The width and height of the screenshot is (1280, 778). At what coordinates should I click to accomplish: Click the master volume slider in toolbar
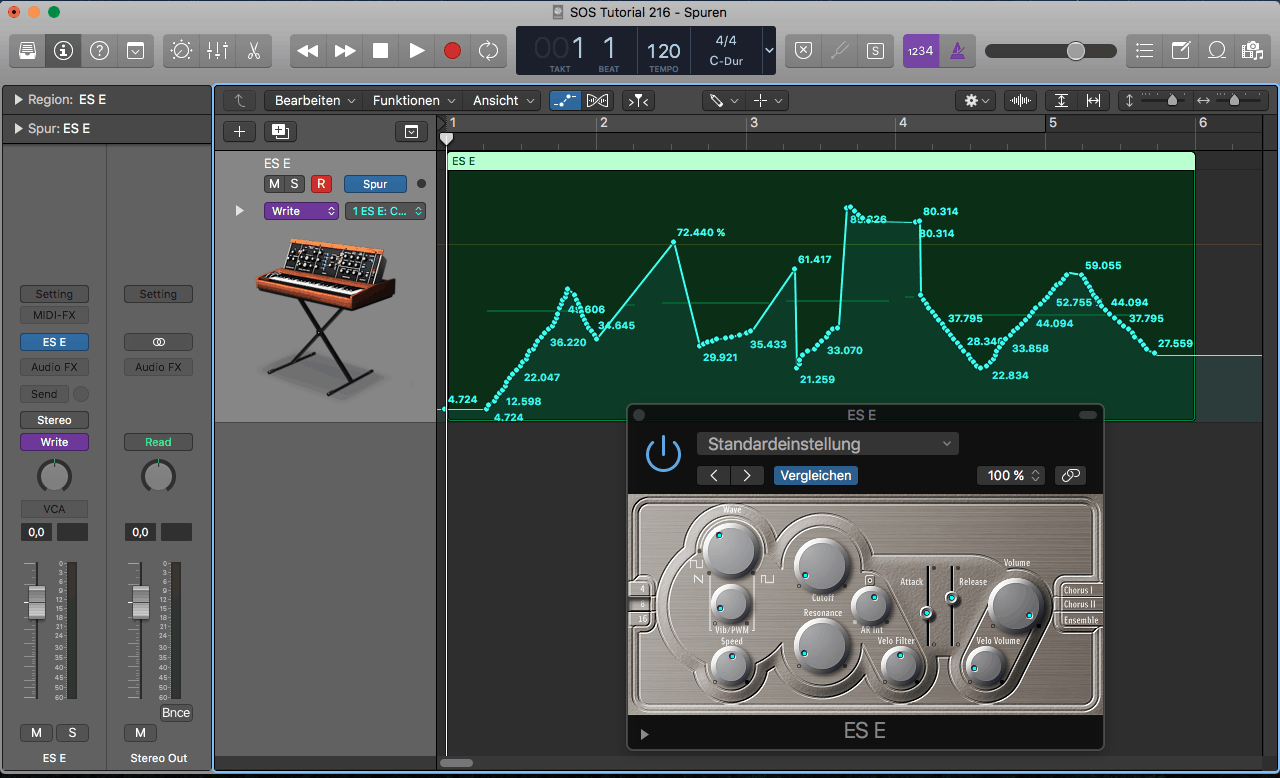1050,51
